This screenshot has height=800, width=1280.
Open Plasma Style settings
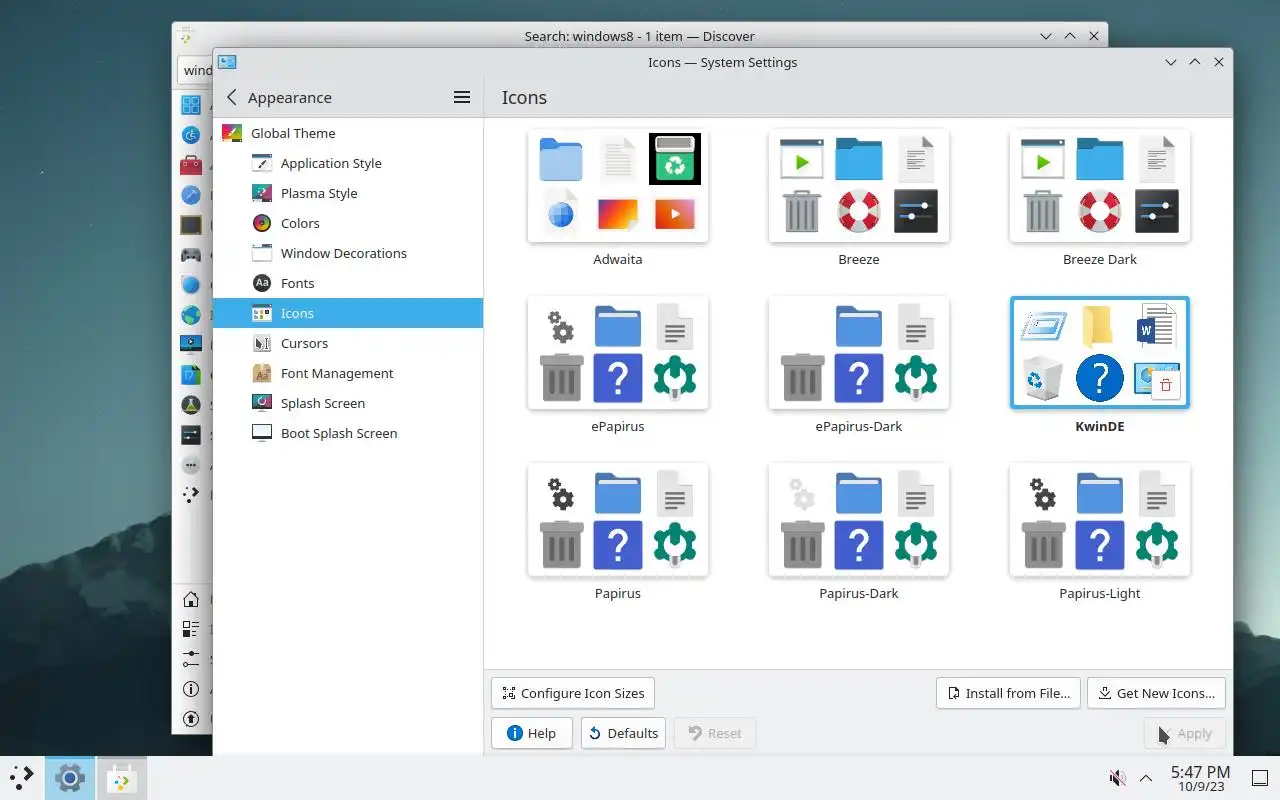pos(348,193)
